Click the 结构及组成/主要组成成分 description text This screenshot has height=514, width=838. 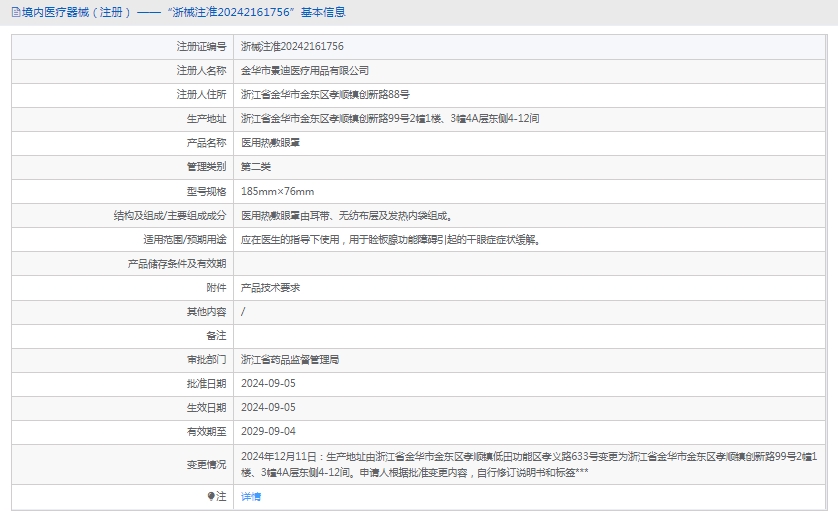tap(346, 215)
